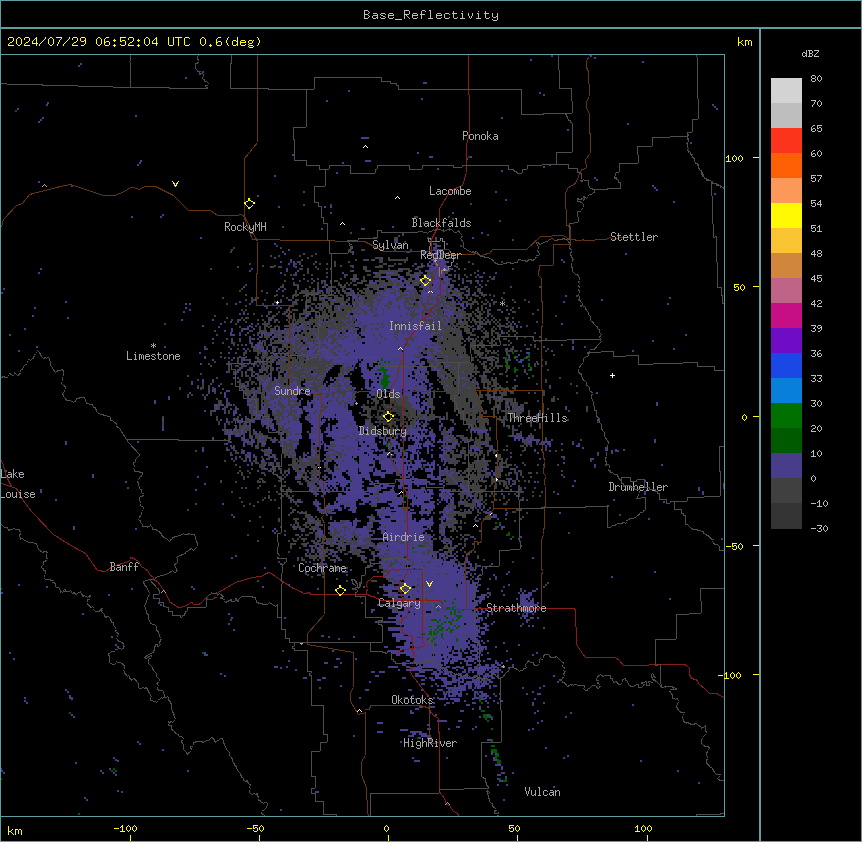The image size is (862, 842).
Task: Click the -100 tick on horizontal axis
Action: [125, 828]
